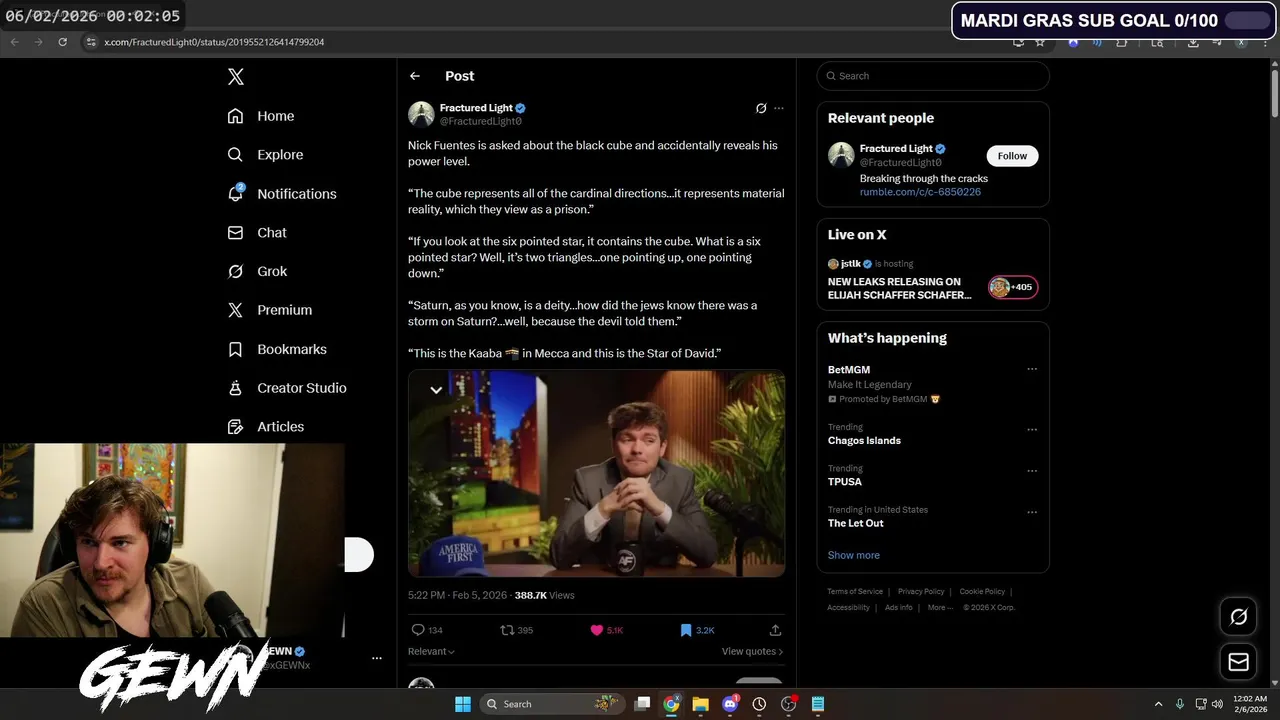Expand the footer More menu
The image size is (1280, 720).
(939, 607)
